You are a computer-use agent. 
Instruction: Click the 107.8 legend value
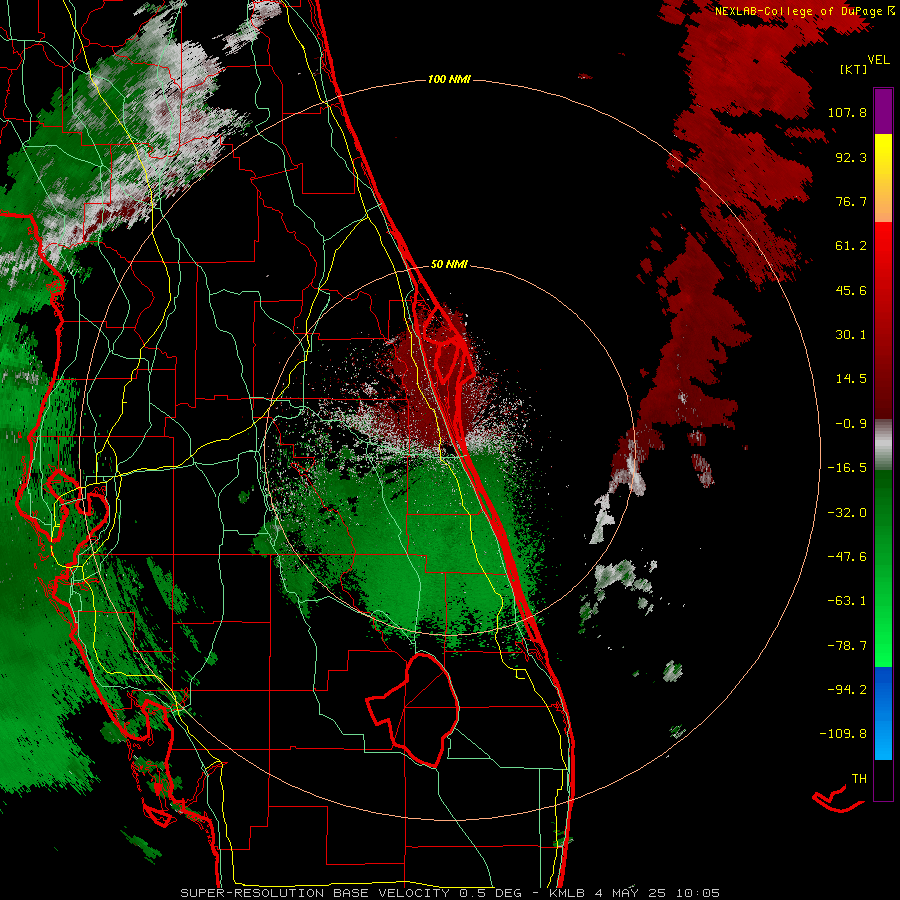pos(847,112)
